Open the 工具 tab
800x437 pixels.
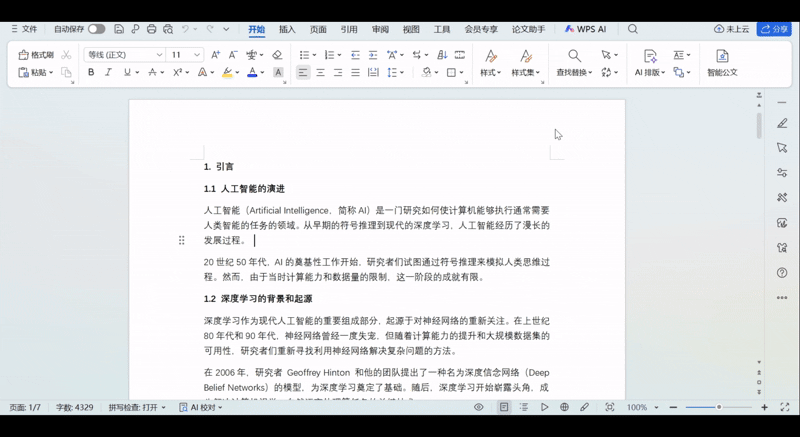(x=442, y=30)
